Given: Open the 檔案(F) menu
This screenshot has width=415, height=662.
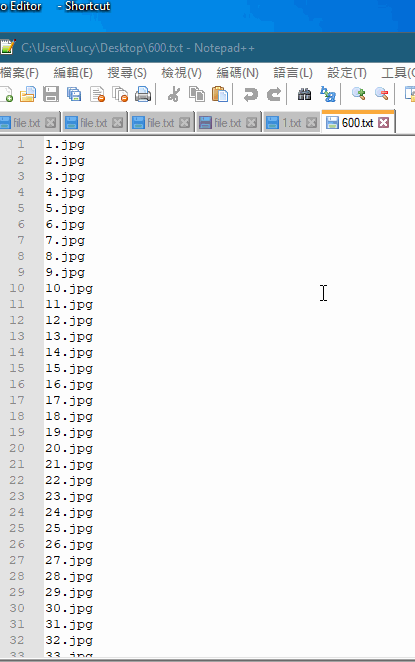Looking at the screenshot, I should [x=19, y=73].
